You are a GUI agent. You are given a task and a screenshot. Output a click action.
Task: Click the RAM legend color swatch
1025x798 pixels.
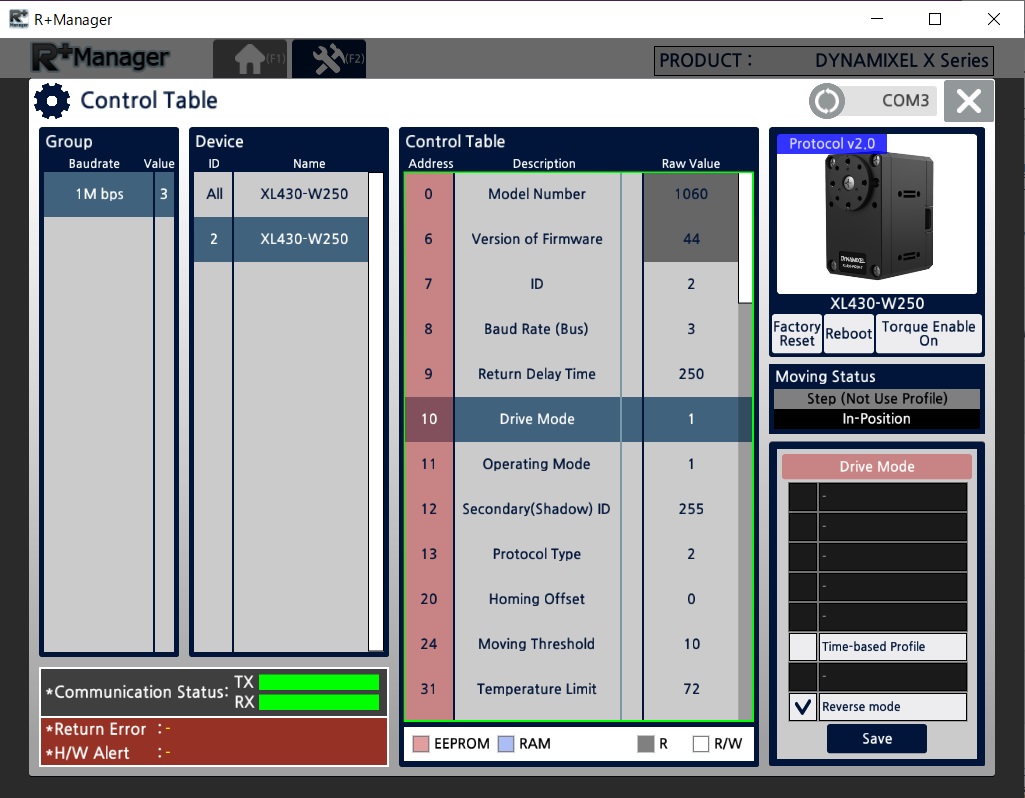(x=506, y=744)
